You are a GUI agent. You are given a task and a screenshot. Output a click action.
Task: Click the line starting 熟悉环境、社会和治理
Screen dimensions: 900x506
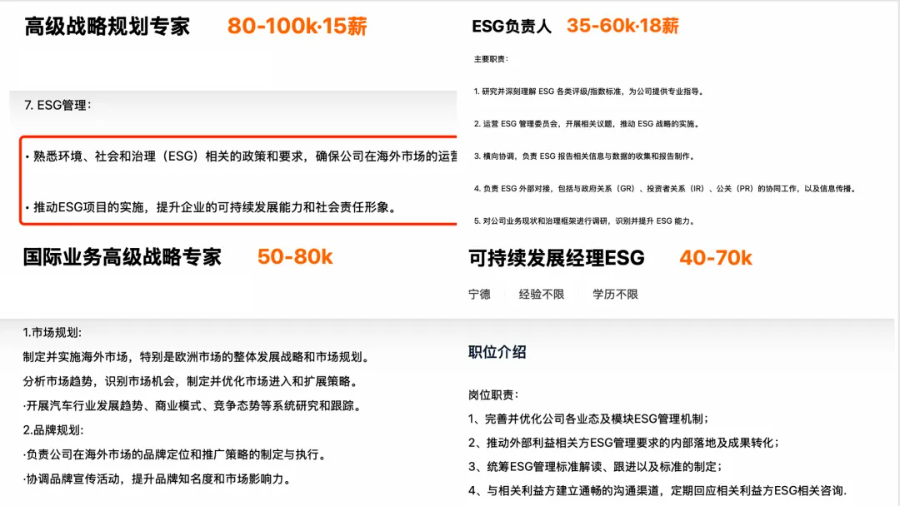pos(241,157)
